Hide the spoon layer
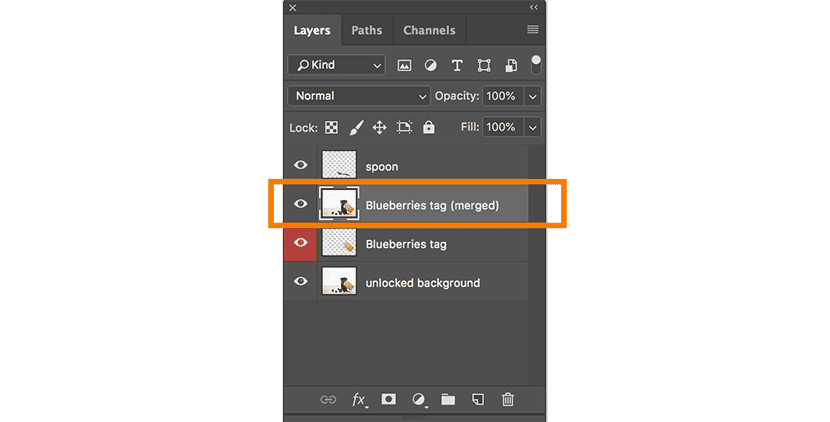Viewport: 830px width, 422px height. point(300,166)
